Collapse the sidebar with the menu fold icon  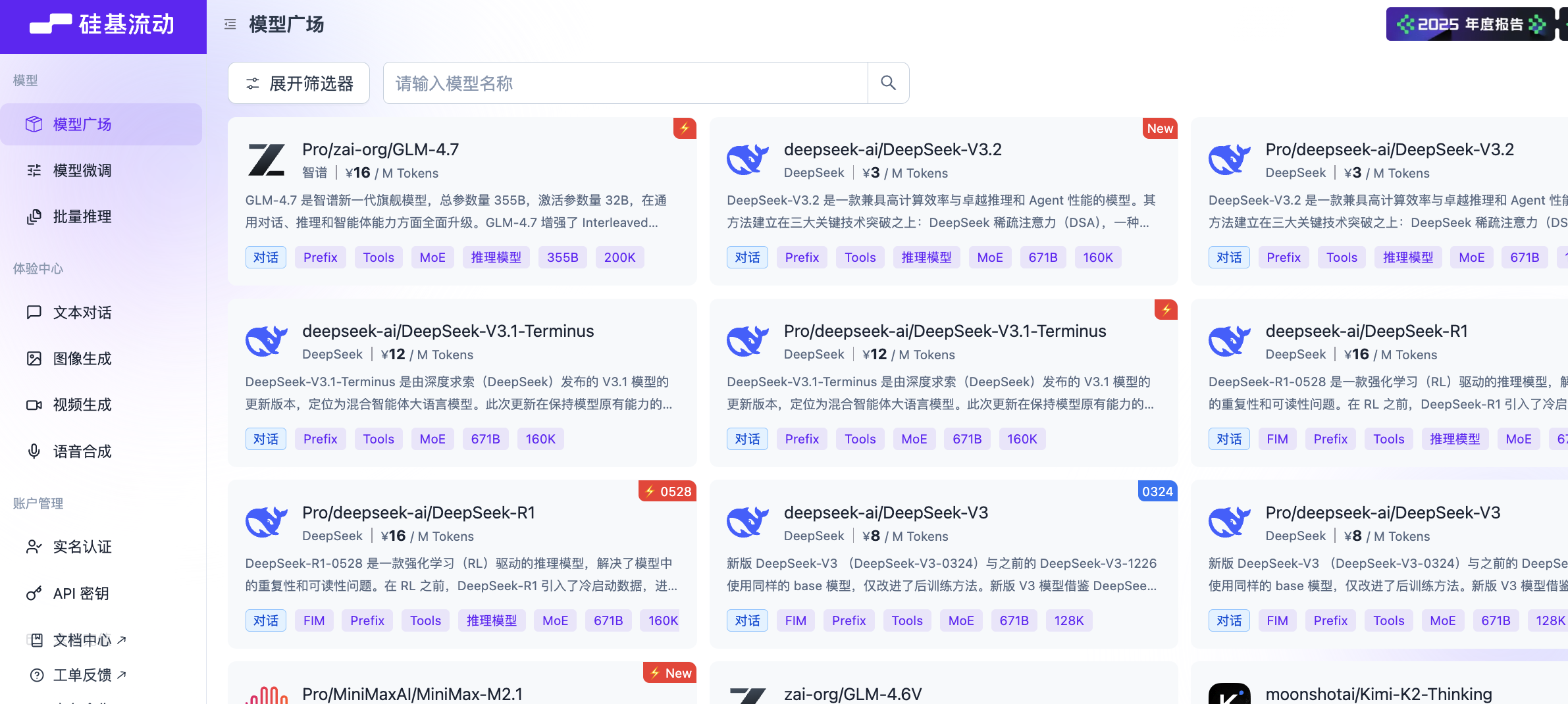(230, 24)
